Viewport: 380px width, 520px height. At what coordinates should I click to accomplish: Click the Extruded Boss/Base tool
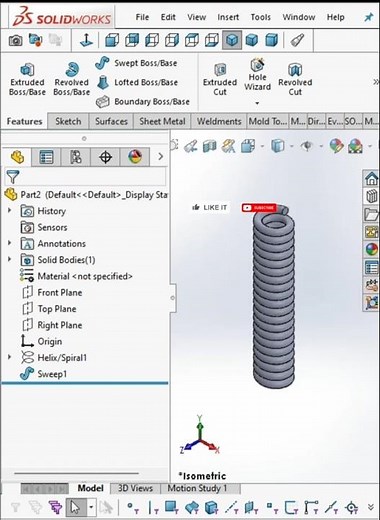27,79
